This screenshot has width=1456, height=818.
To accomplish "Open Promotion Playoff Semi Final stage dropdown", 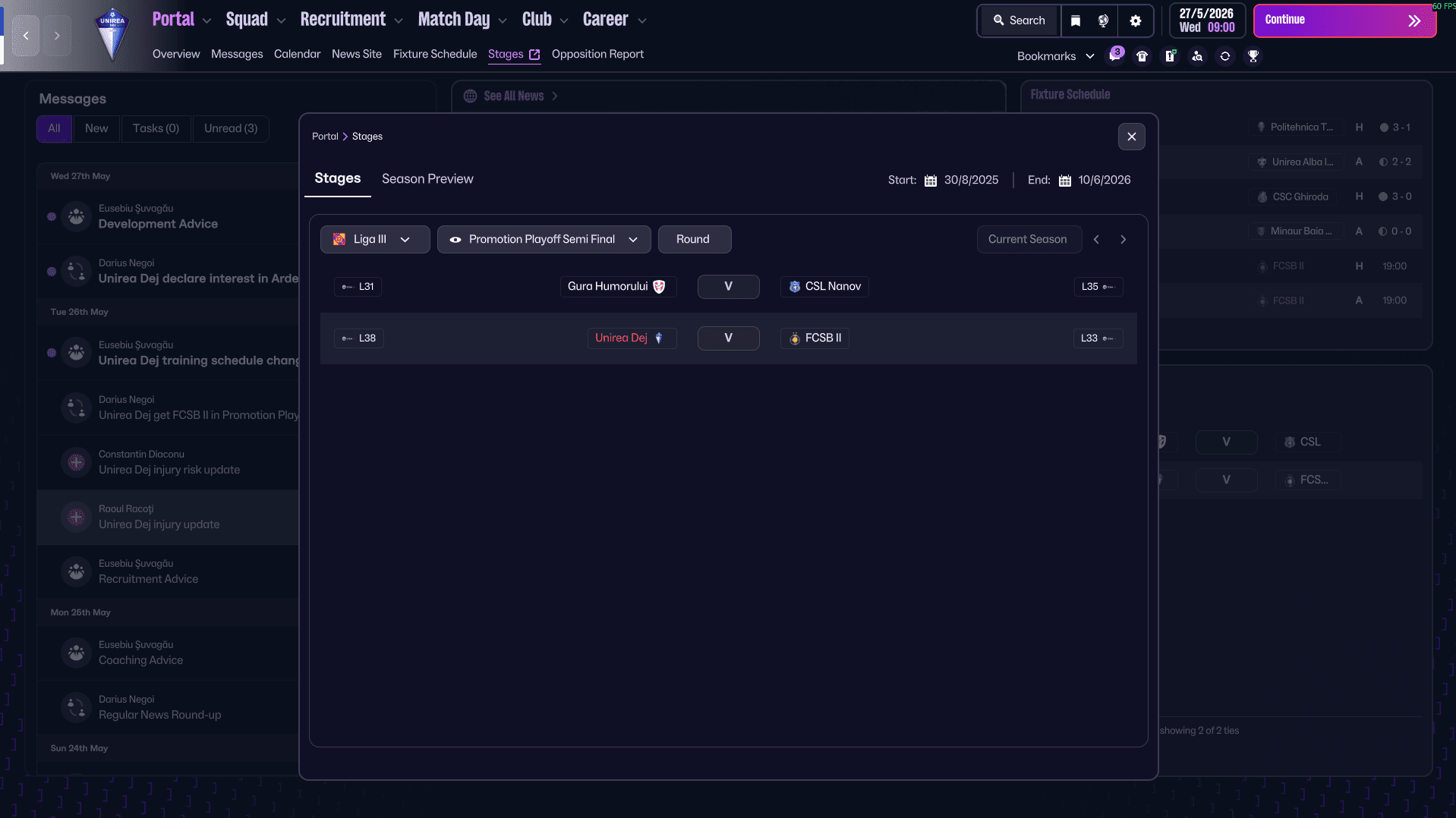I will pos(544,239).
